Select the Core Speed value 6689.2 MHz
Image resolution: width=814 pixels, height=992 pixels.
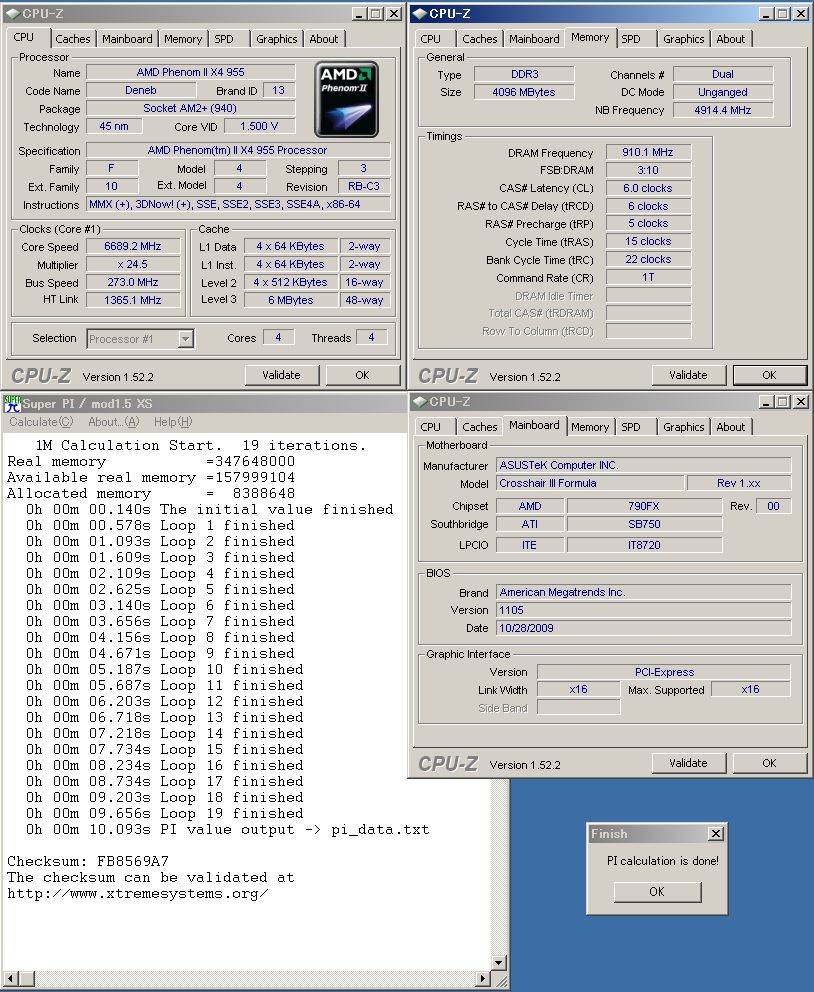[133, 247]
